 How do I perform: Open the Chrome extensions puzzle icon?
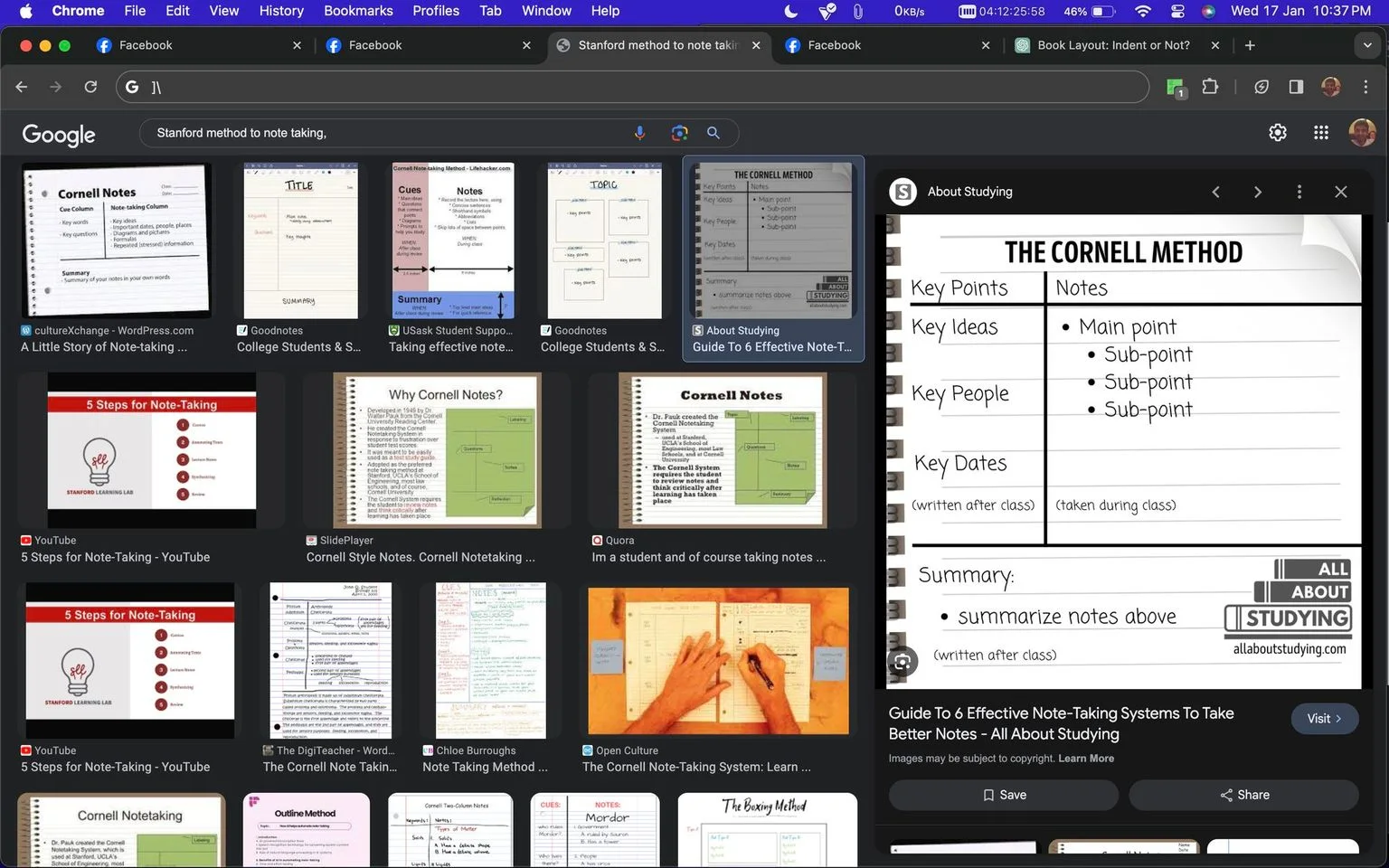1210,87
